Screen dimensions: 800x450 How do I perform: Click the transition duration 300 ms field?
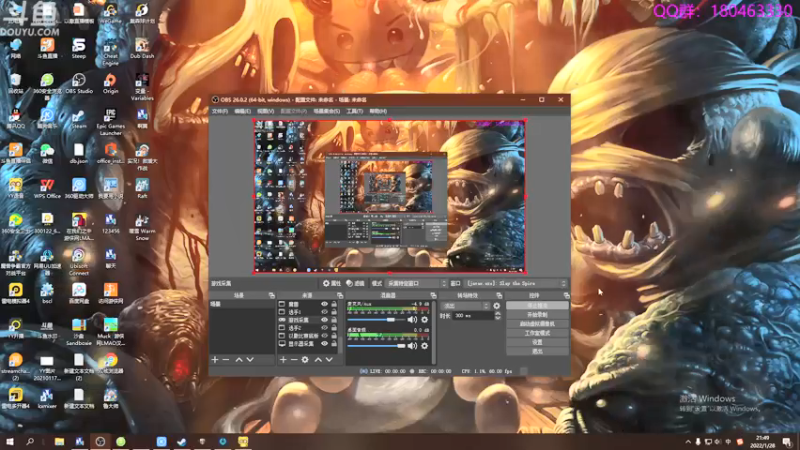pos(473,316)
